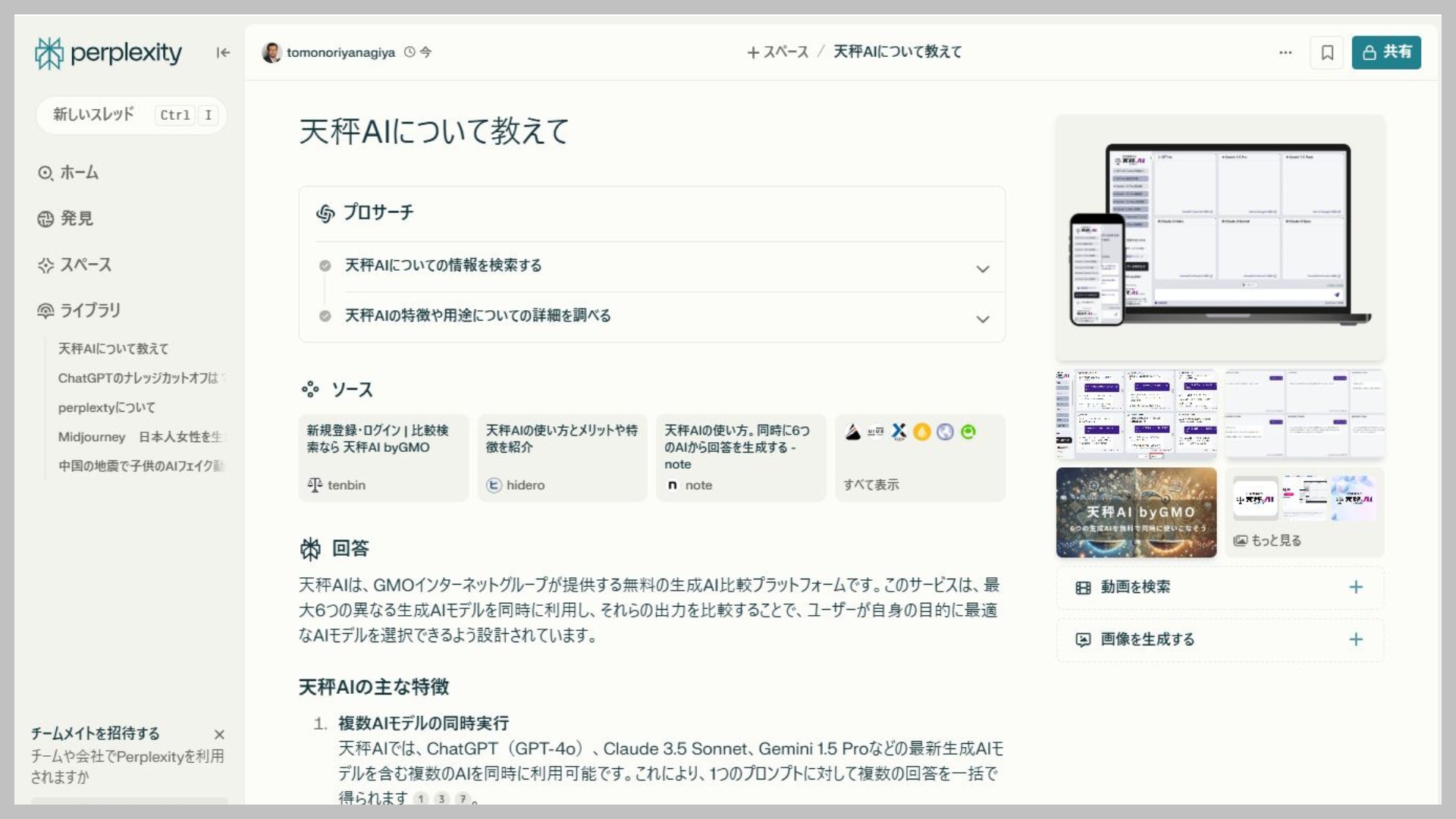1456x819 pixels.
Task: Expand the 天秤AIについての情報を検索する step
Action: 983,268
